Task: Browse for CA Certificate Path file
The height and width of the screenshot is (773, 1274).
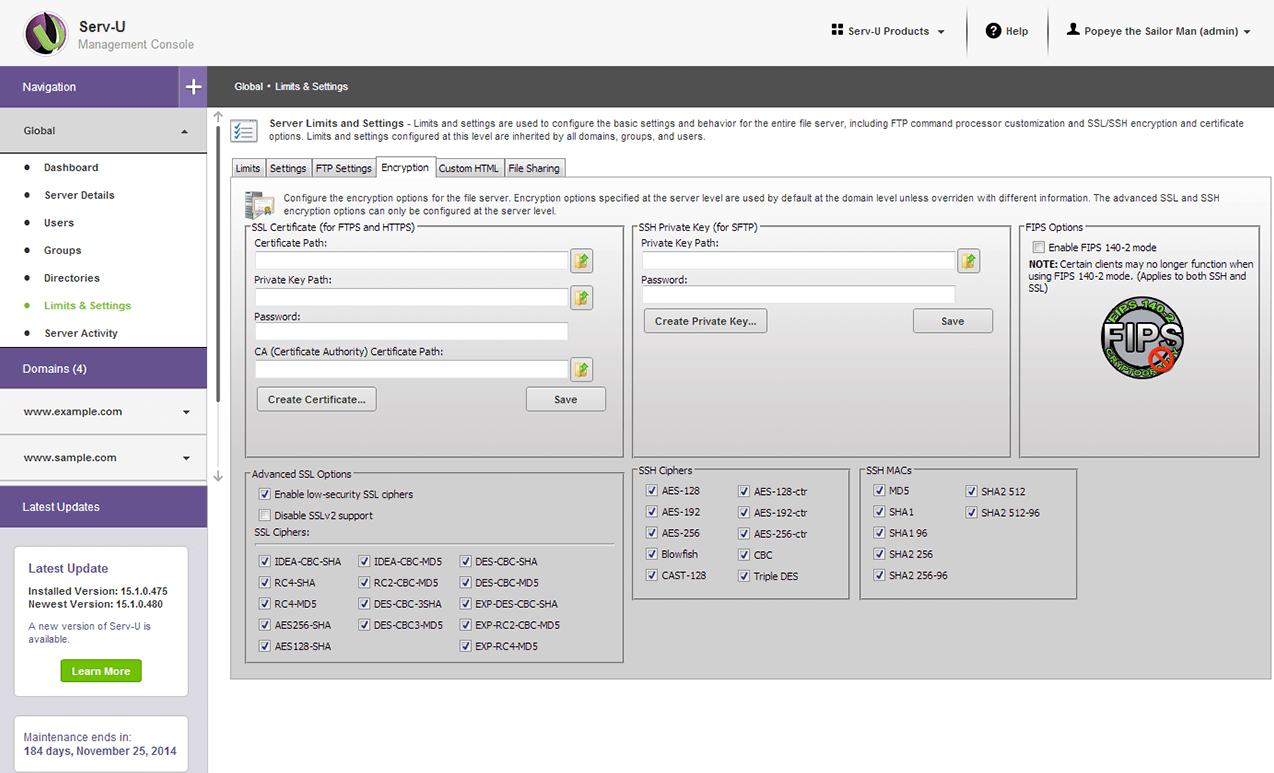Action: tap(582, 369)
